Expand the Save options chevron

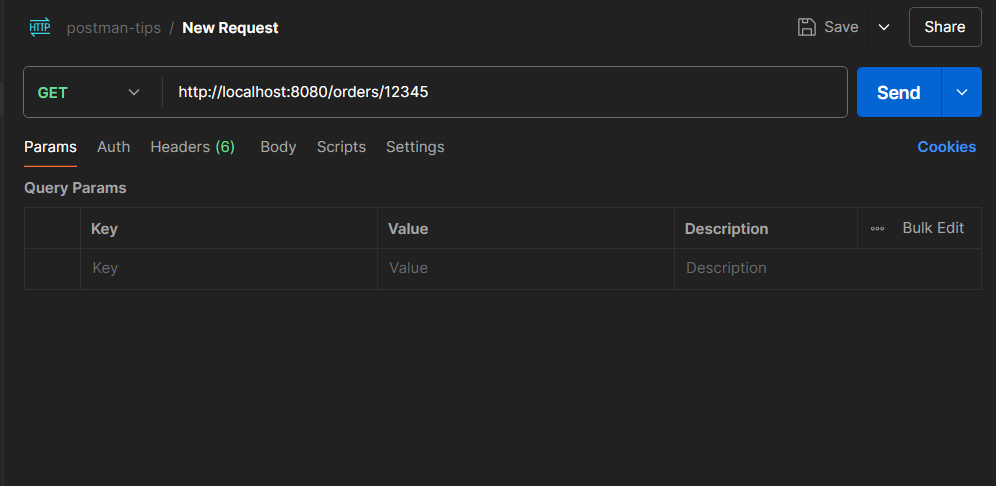click(884, 27)
